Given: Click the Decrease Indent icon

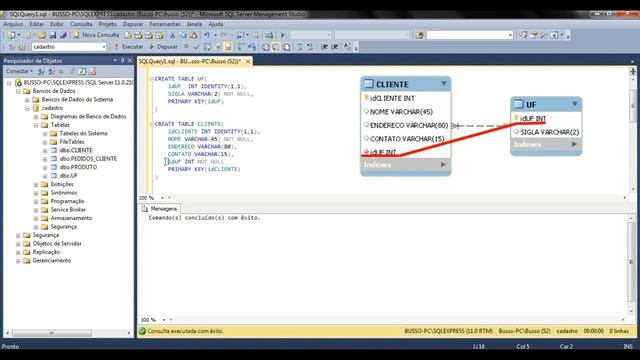Looking at the screenshot, I should (324, 47).
